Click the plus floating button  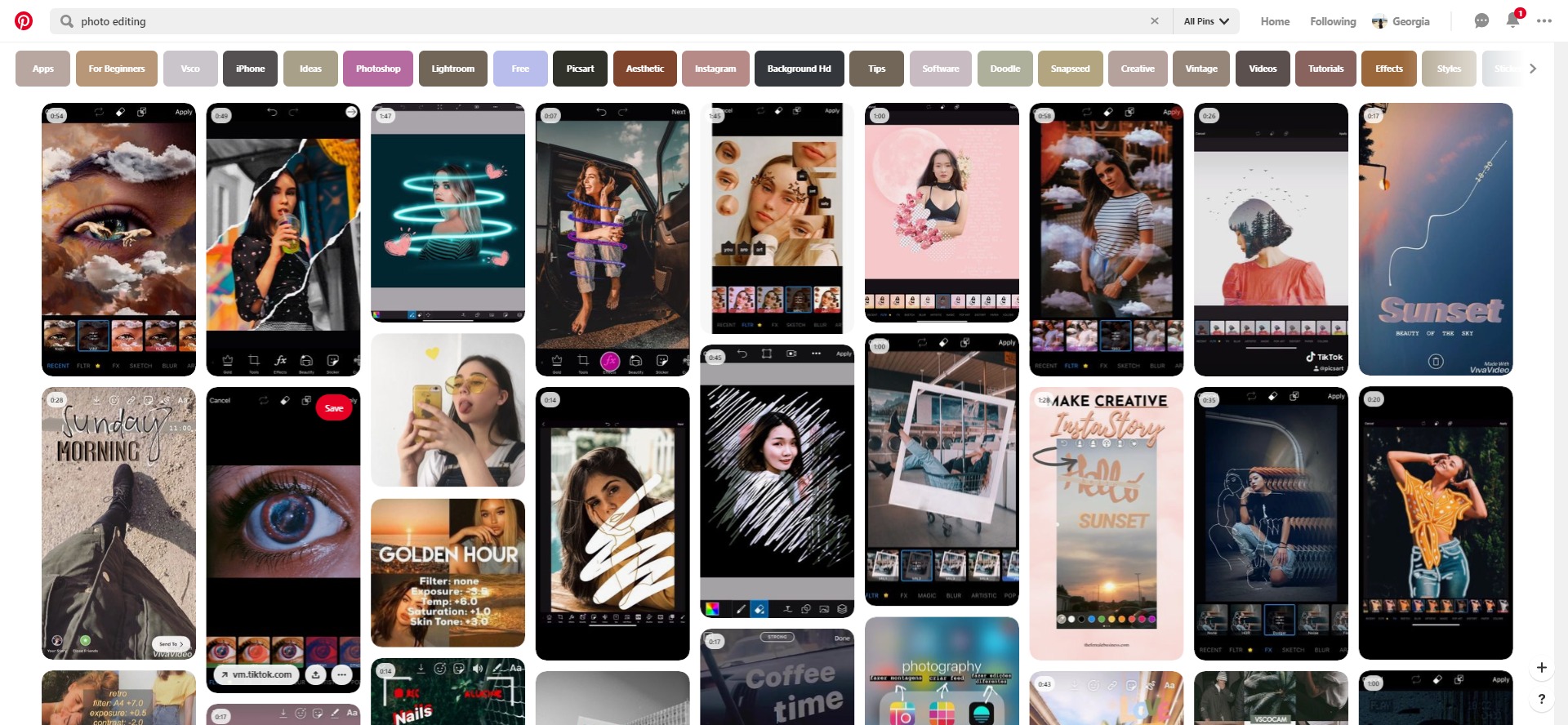tap(1542, 668)
